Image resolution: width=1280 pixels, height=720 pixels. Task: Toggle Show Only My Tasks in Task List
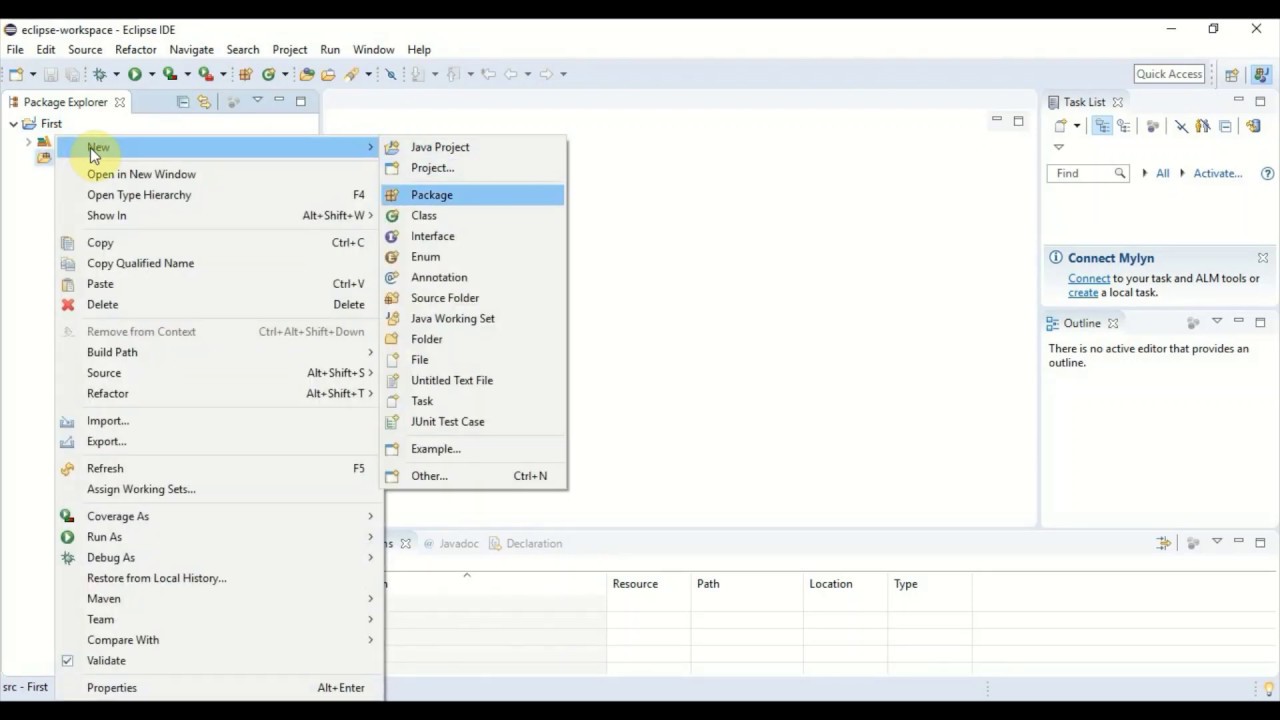tap(1203, 126)
